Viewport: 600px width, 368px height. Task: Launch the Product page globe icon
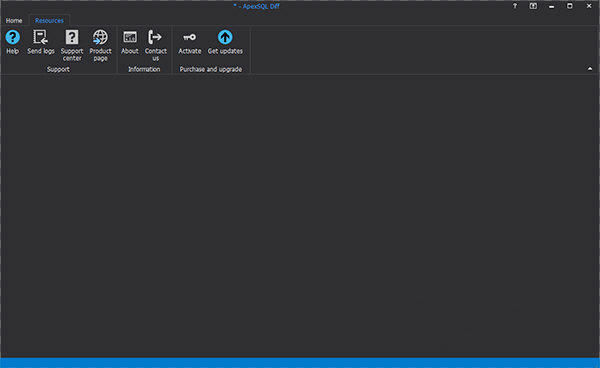tap(100, 37)
